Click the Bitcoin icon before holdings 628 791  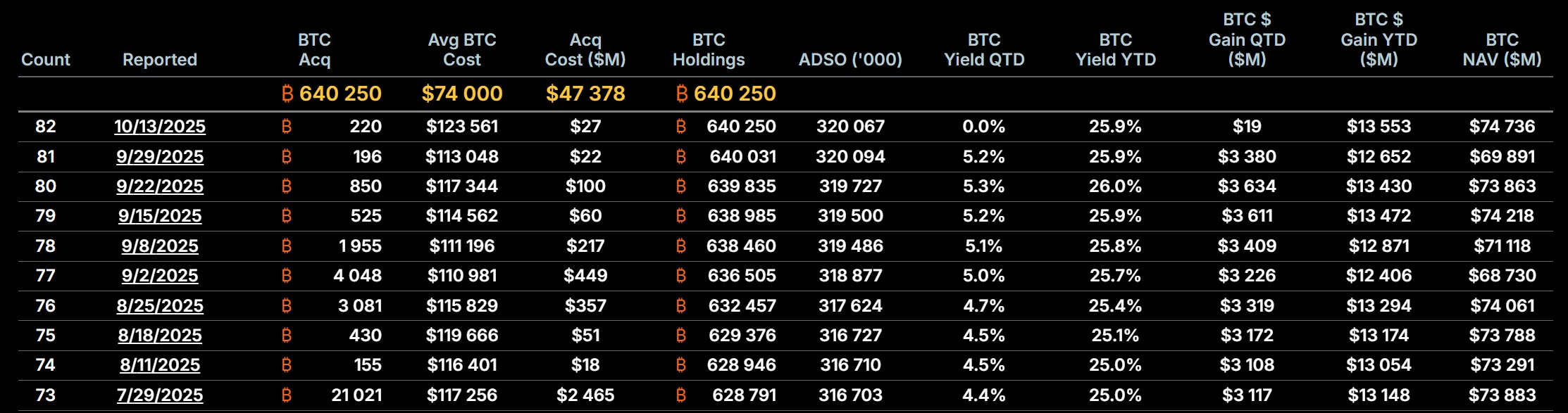[680, 395]
